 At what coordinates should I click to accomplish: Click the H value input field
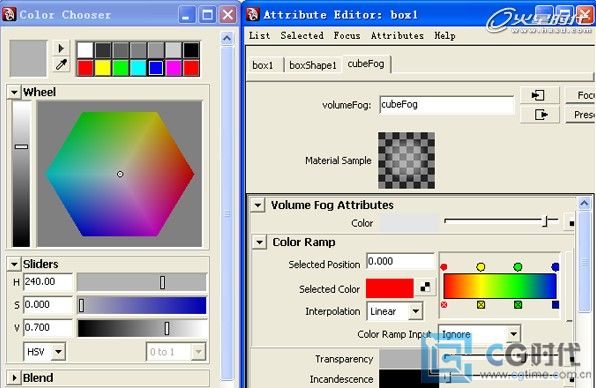[48, 282]
